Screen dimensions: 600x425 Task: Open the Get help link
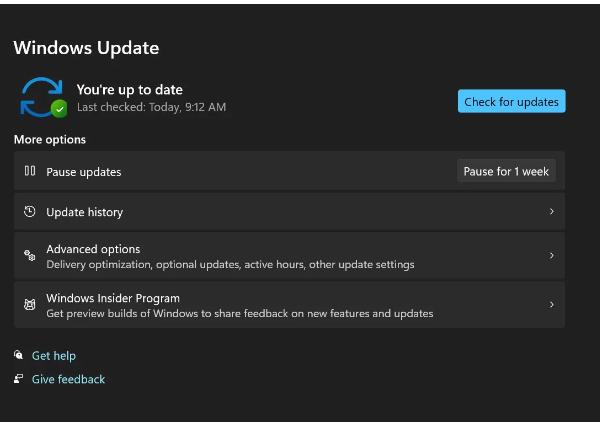coord(54,356)
